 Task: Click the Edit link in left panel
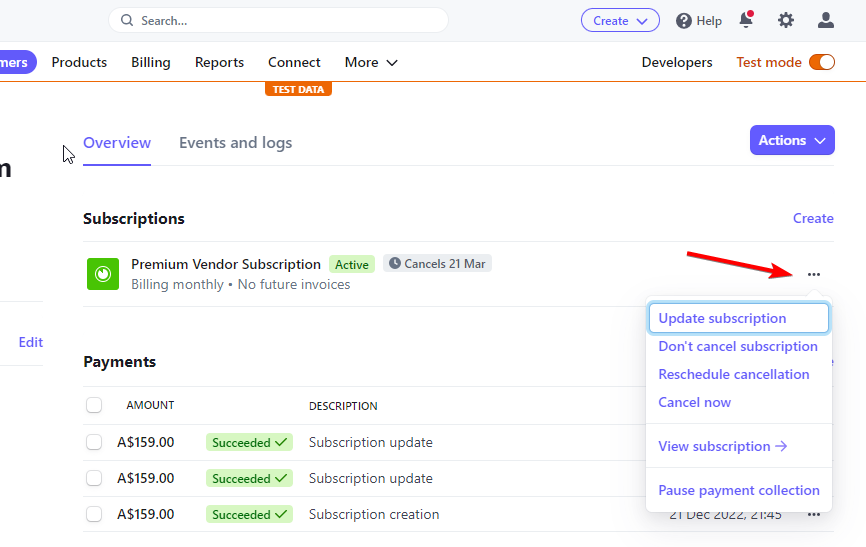point(30,343)
